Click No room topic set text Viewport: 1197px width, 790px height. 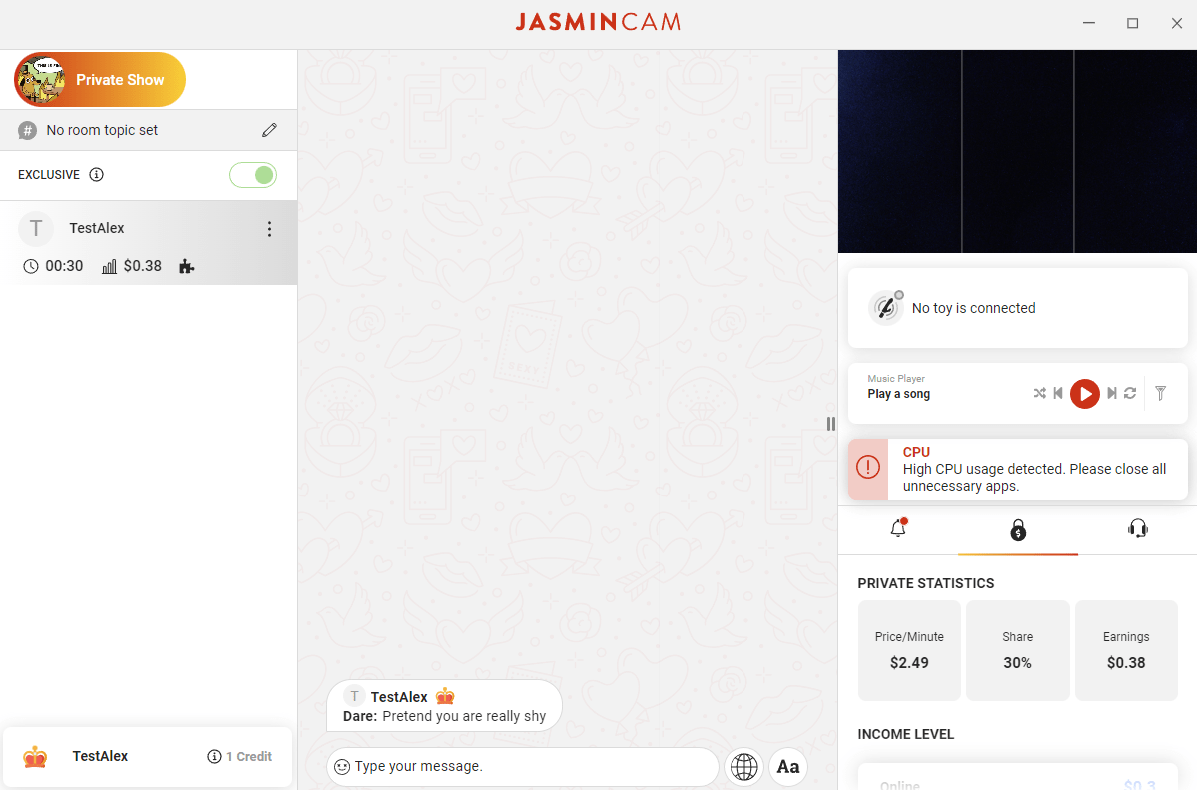pos(102,131)
